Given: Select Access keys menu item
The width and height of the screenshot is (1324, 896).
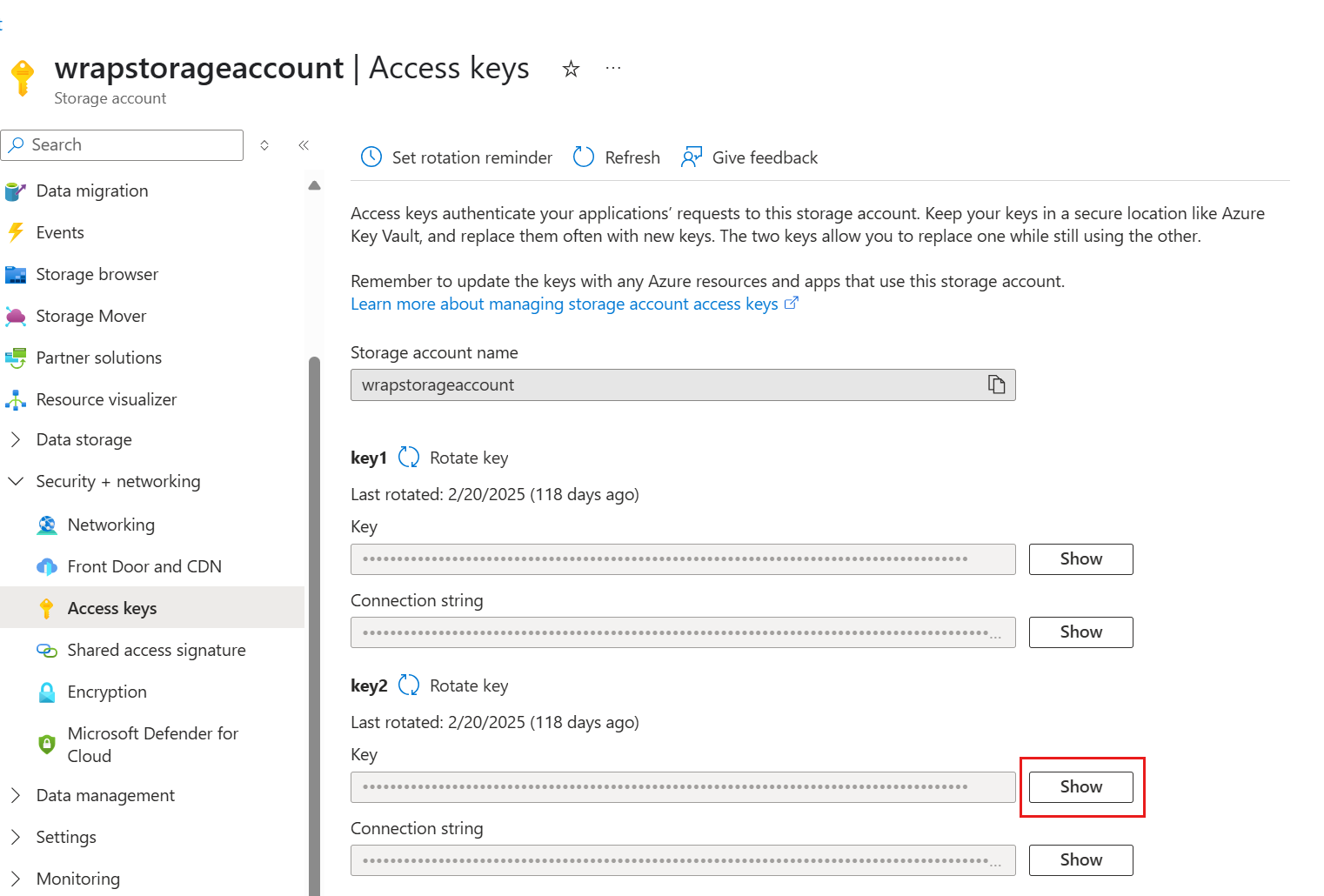Looking at the screenshot, I should (152, 608).
